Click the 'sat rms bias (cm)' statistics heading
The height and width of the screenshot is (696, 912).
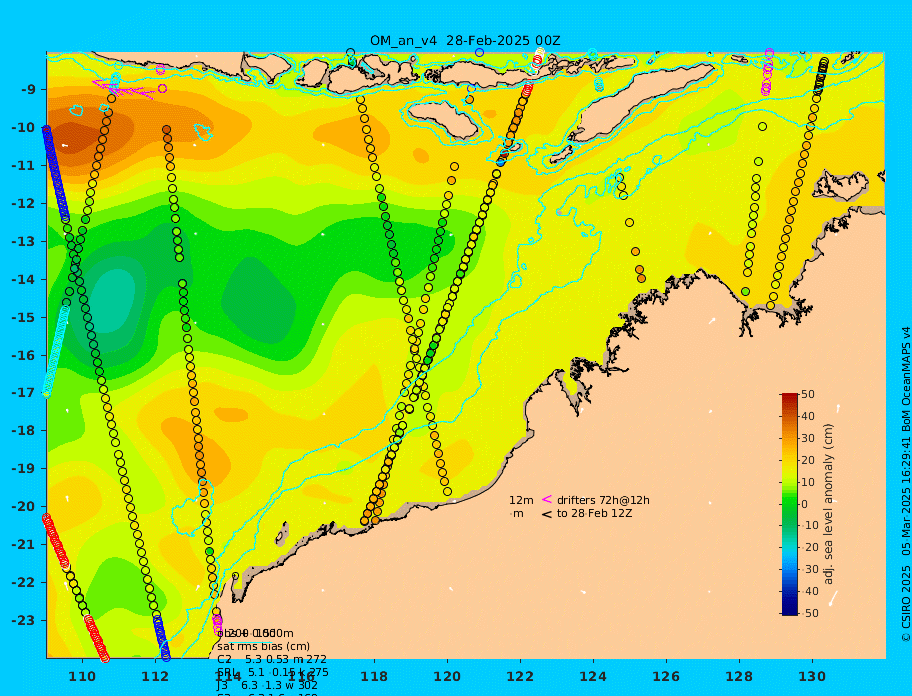(x=263, y=646)
